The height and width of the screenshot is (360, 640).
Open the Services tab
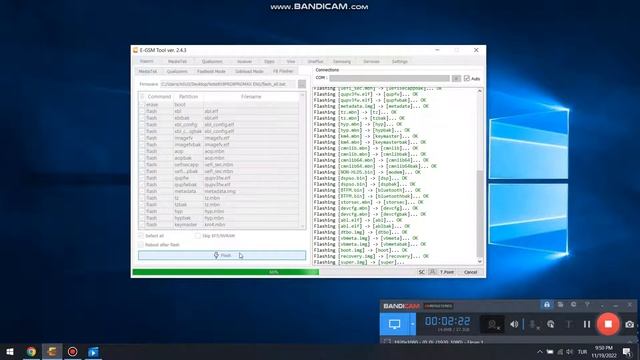click(x=371, y=62)
